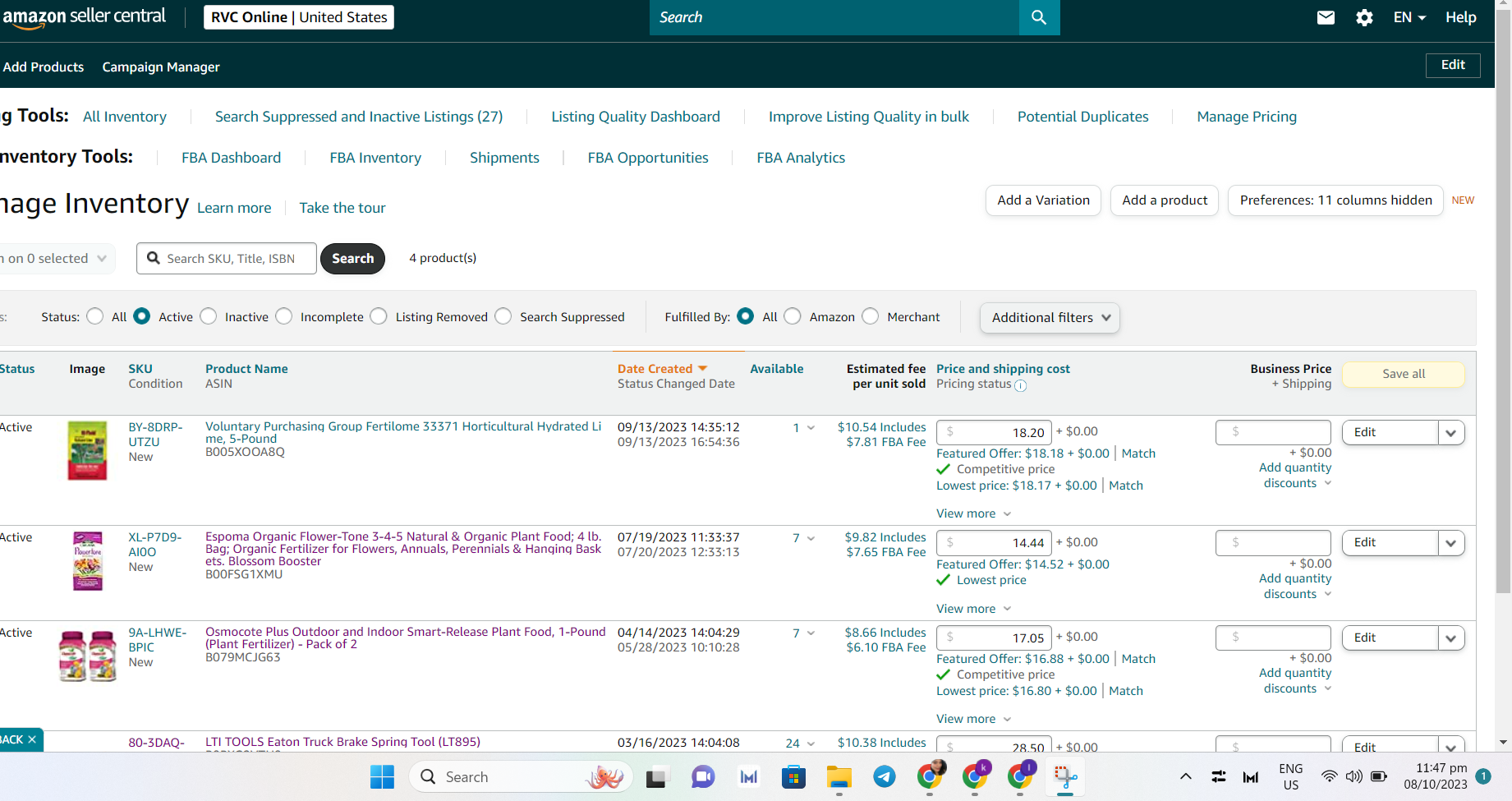Open the FBA Inventory tool
This screenshot has height=801, width=1512.
375,158
